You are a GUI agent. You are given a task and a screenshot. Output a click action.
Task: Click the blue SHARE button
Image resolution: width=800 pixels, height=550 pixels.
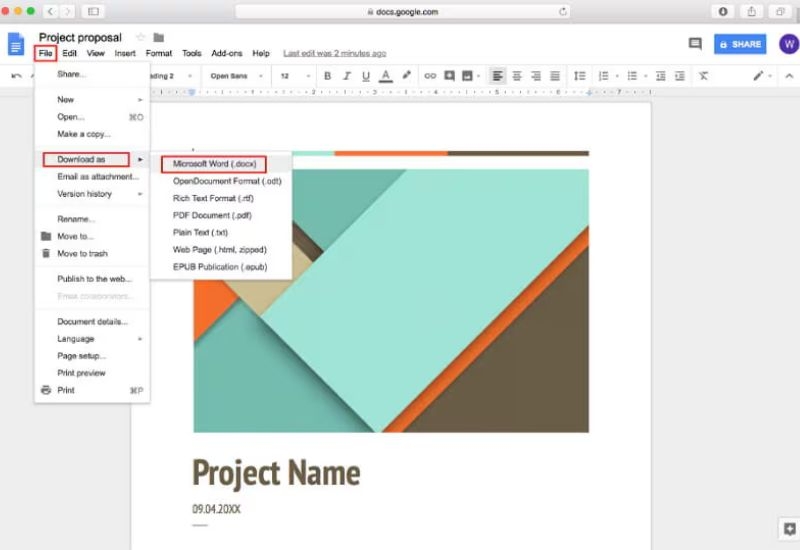[x=740, y=44]
